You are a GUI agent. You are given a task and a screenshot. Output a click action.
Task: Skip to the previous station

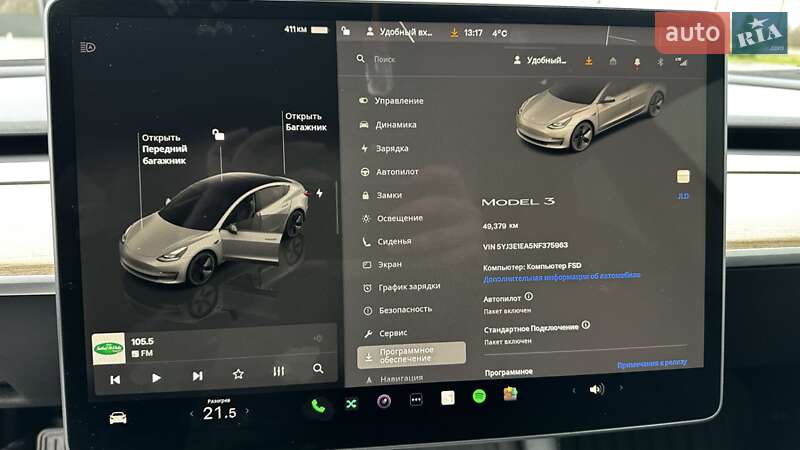point(115,380)
